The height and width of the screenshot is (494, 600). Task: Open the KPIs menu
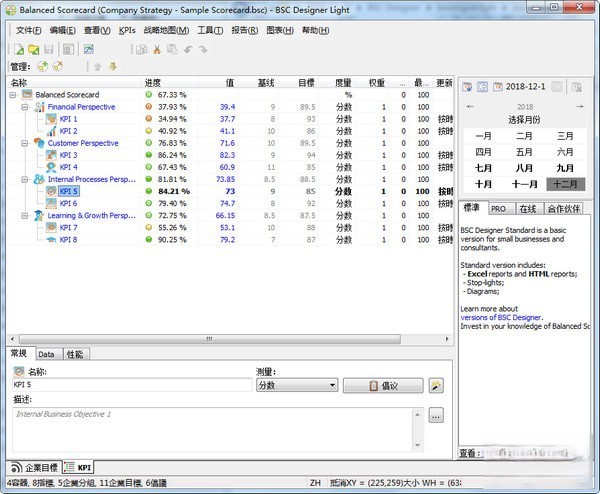pyautogui.click(x=127, y=31)
